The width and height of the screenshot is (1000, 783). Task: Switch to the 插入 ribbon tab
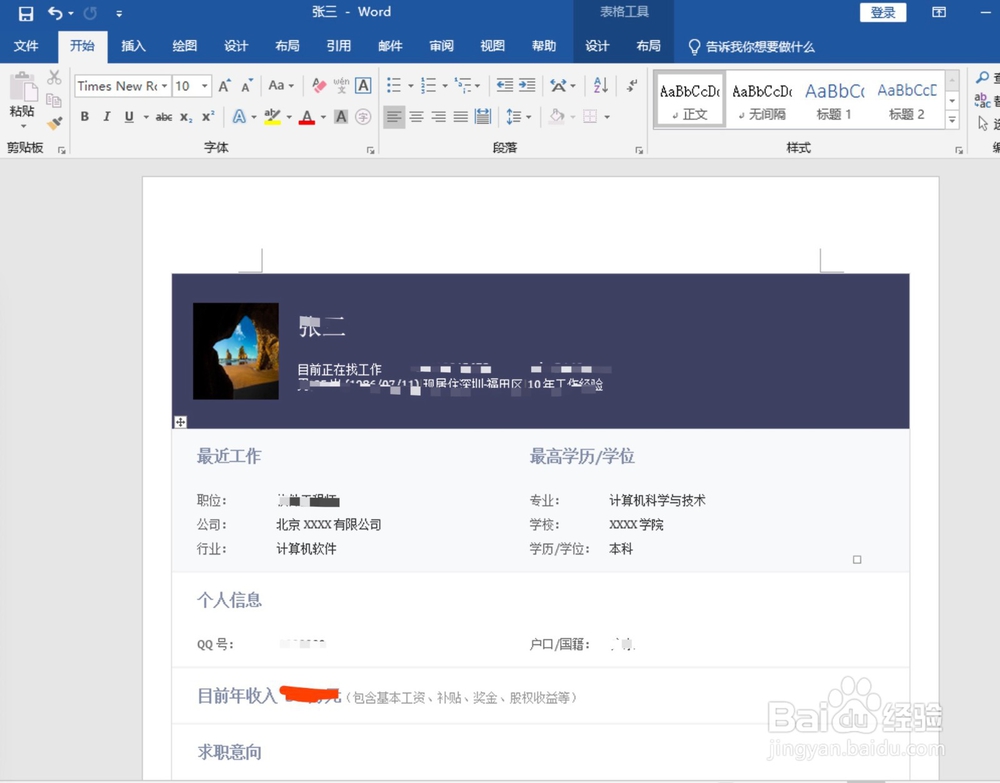point(133,46)
